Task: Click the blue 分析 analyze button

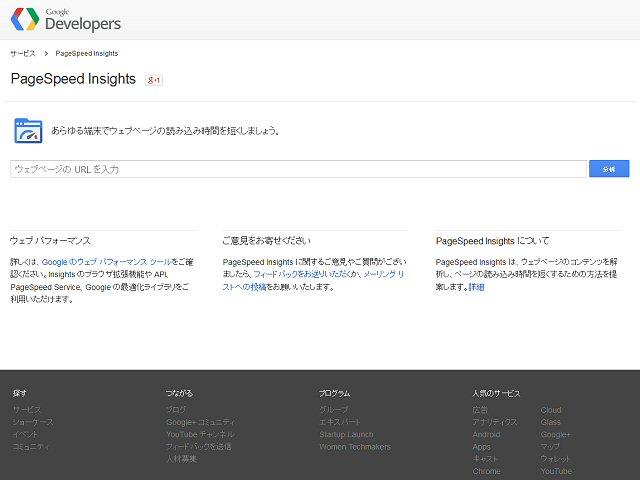Action: pos(609,169)
